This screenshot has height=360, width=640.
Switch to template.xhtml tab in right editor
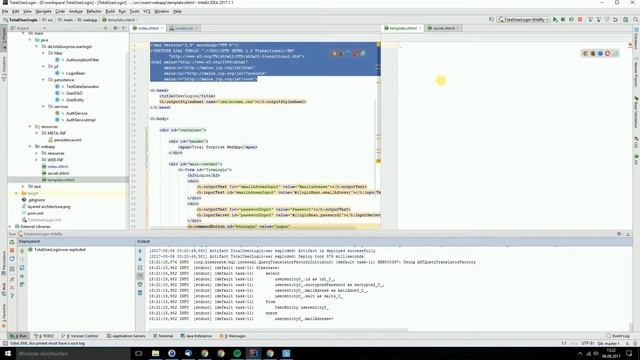[x=403, y=28]
